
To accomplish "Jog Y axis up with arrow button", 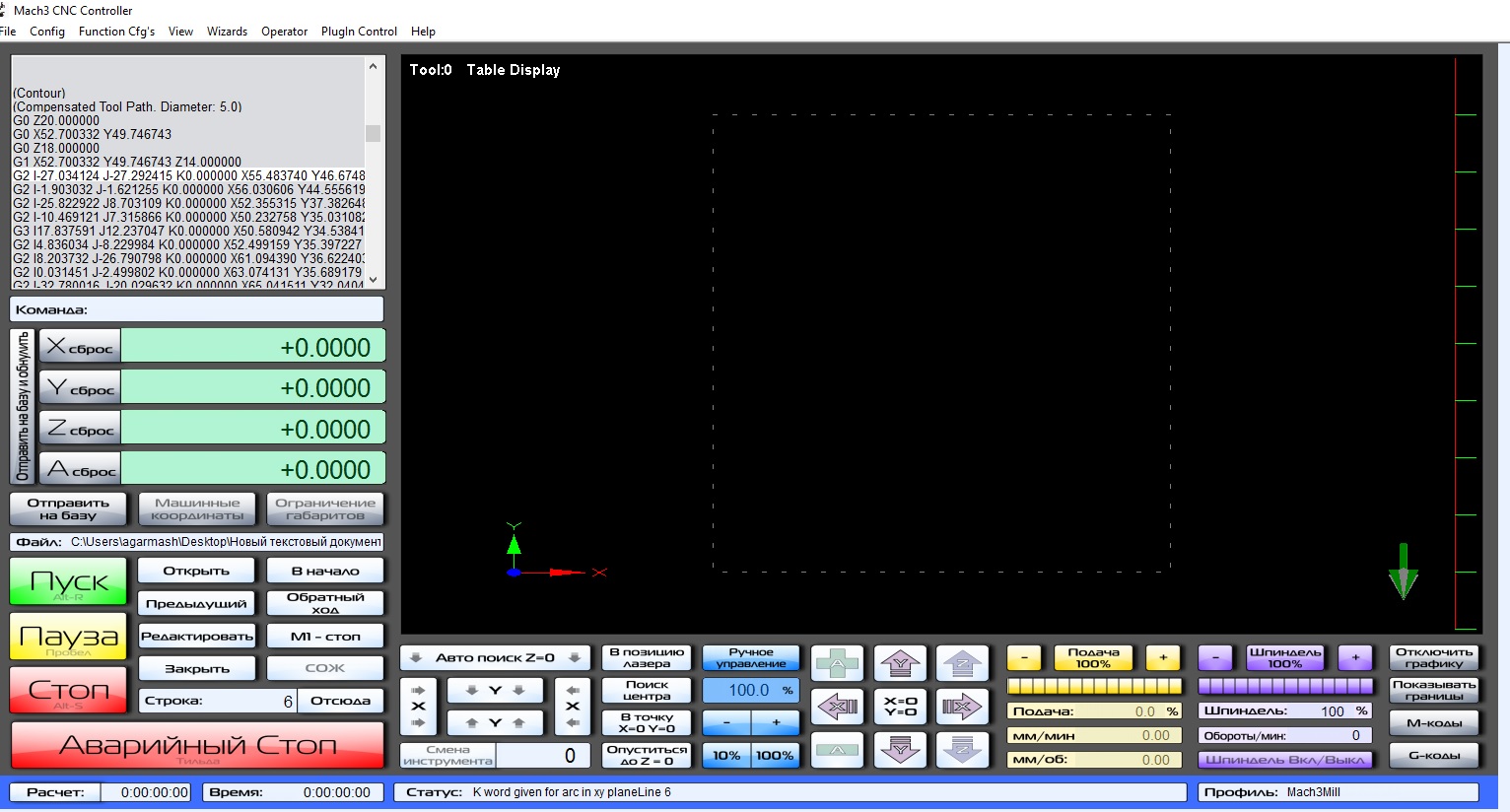I will (901, 663).
